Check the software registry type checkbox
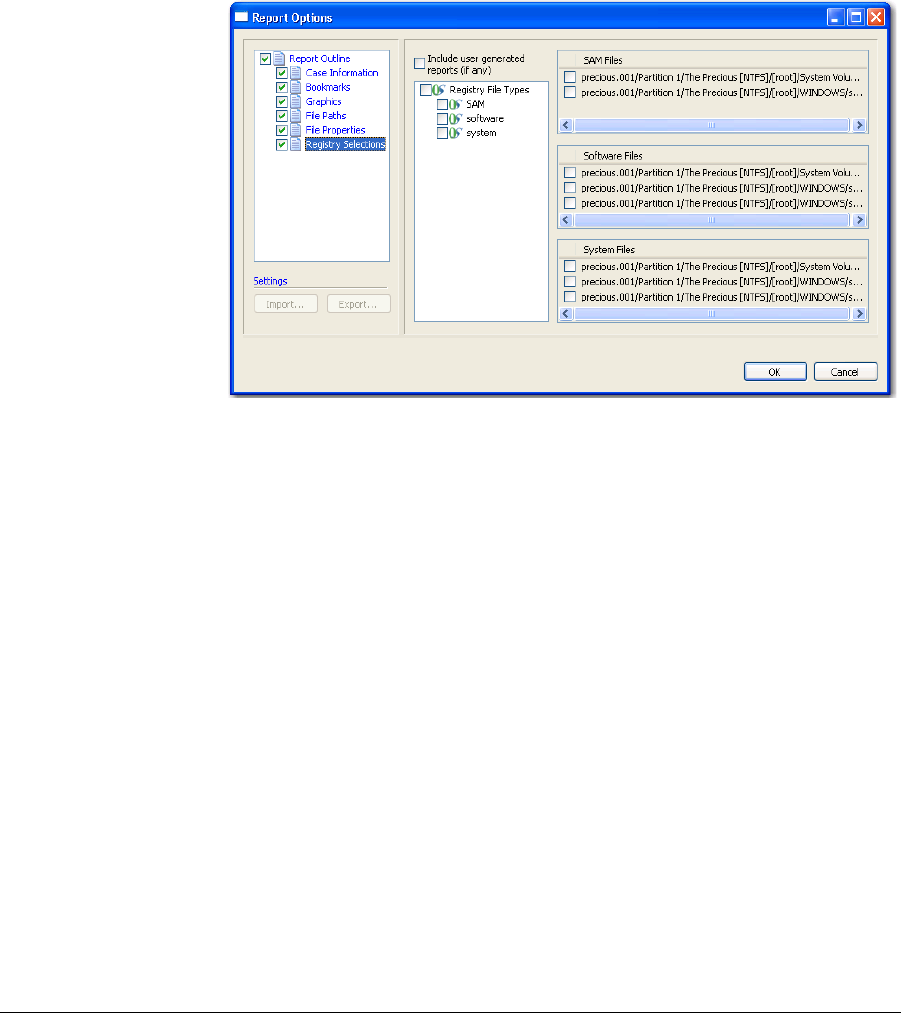The height and width of the screenshot is (1013, 901). coord(442,118)
